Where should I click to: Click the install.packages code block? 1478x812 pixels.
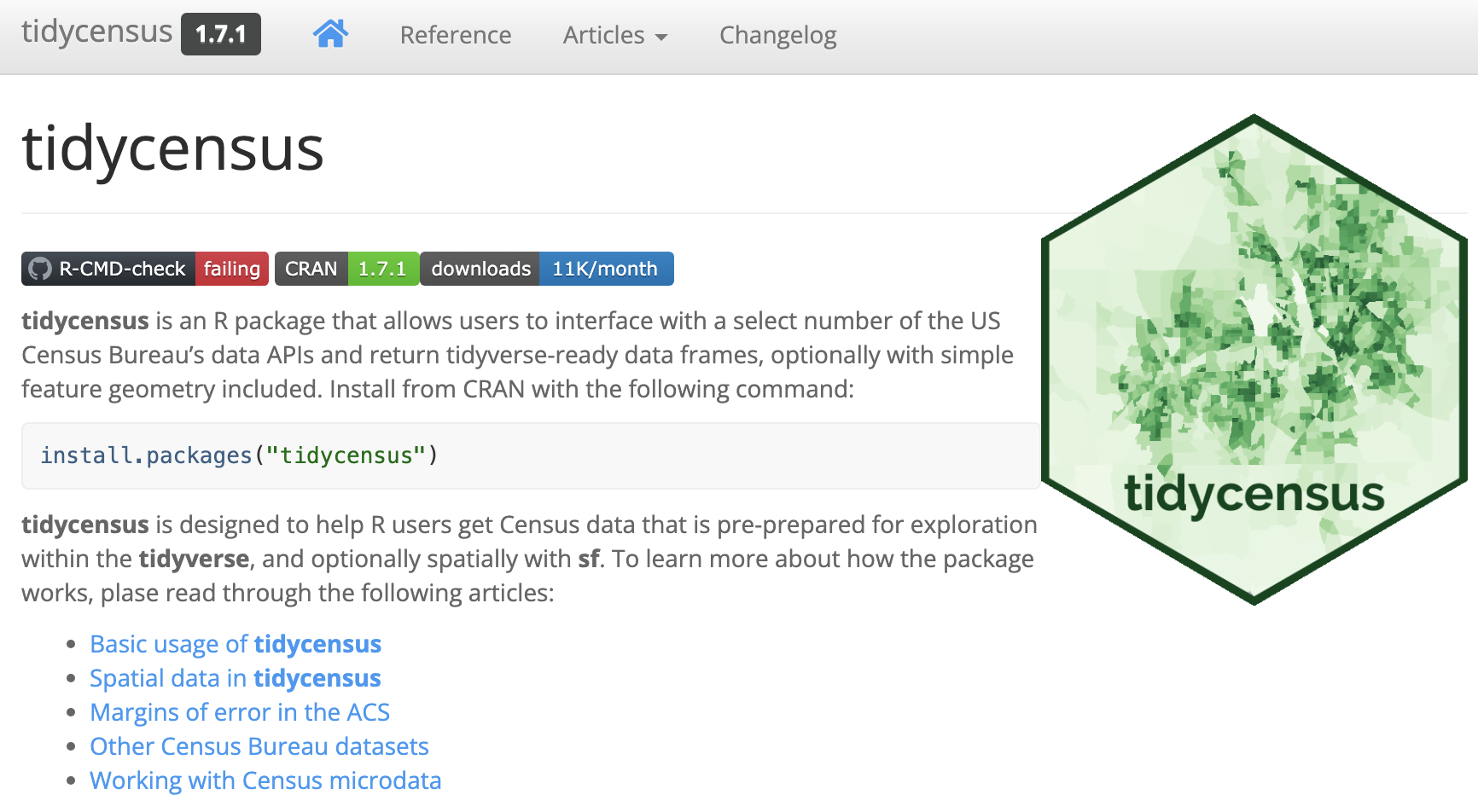click(x=529, y=455)
